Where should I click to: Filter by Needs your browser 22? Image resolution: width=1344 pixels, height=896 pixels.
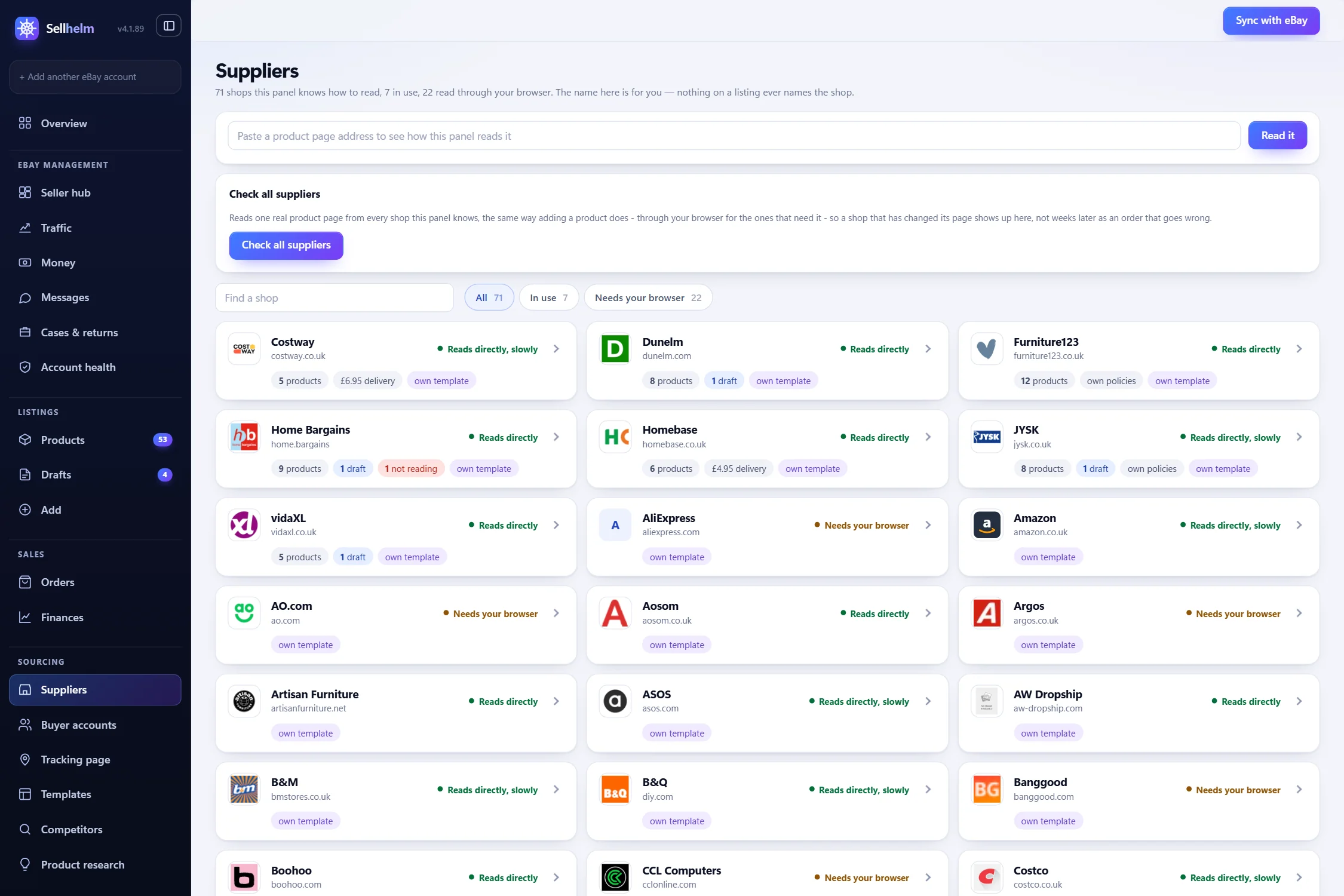[x=648, y=297]
